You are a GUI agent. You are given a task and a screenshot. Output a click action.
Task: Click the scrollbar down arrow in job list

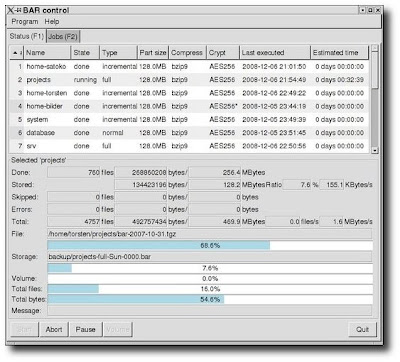click(375, 150)
